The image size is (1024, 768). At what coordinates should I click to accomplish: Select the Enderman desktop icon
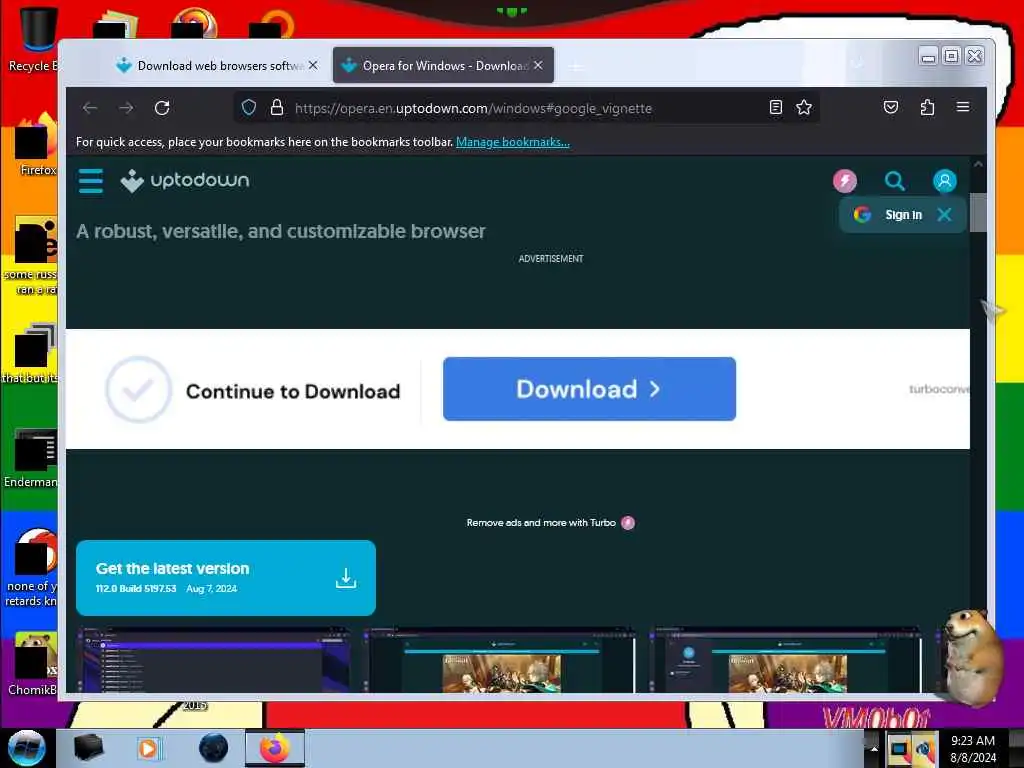tap(31, 457)
